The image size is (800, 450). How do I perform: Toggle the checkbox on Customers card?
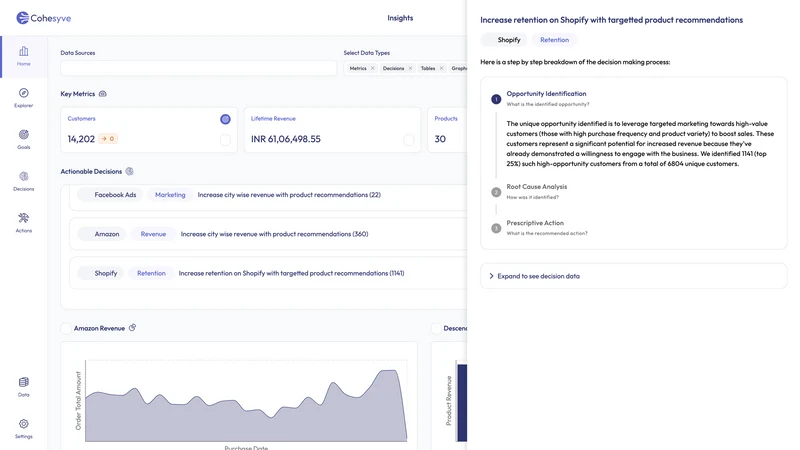coord(225,140)
